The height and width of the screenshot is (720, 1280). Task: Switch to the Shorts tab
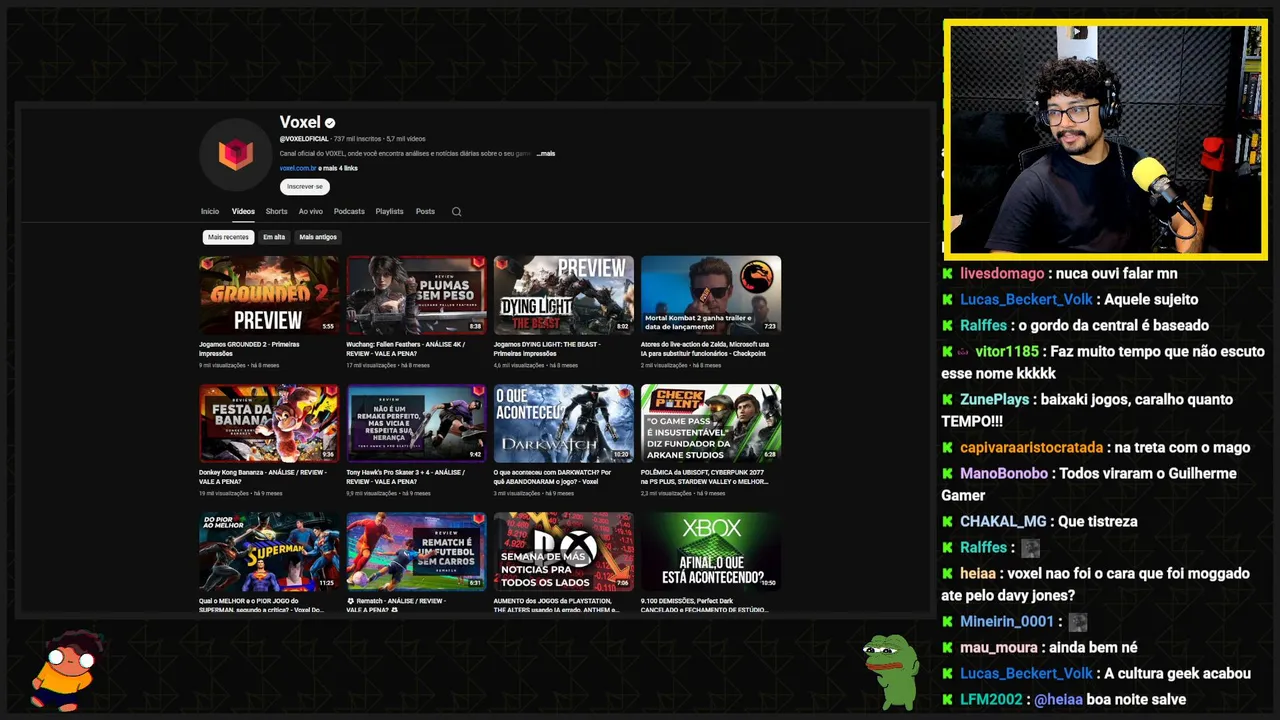[x=276, y=211]
